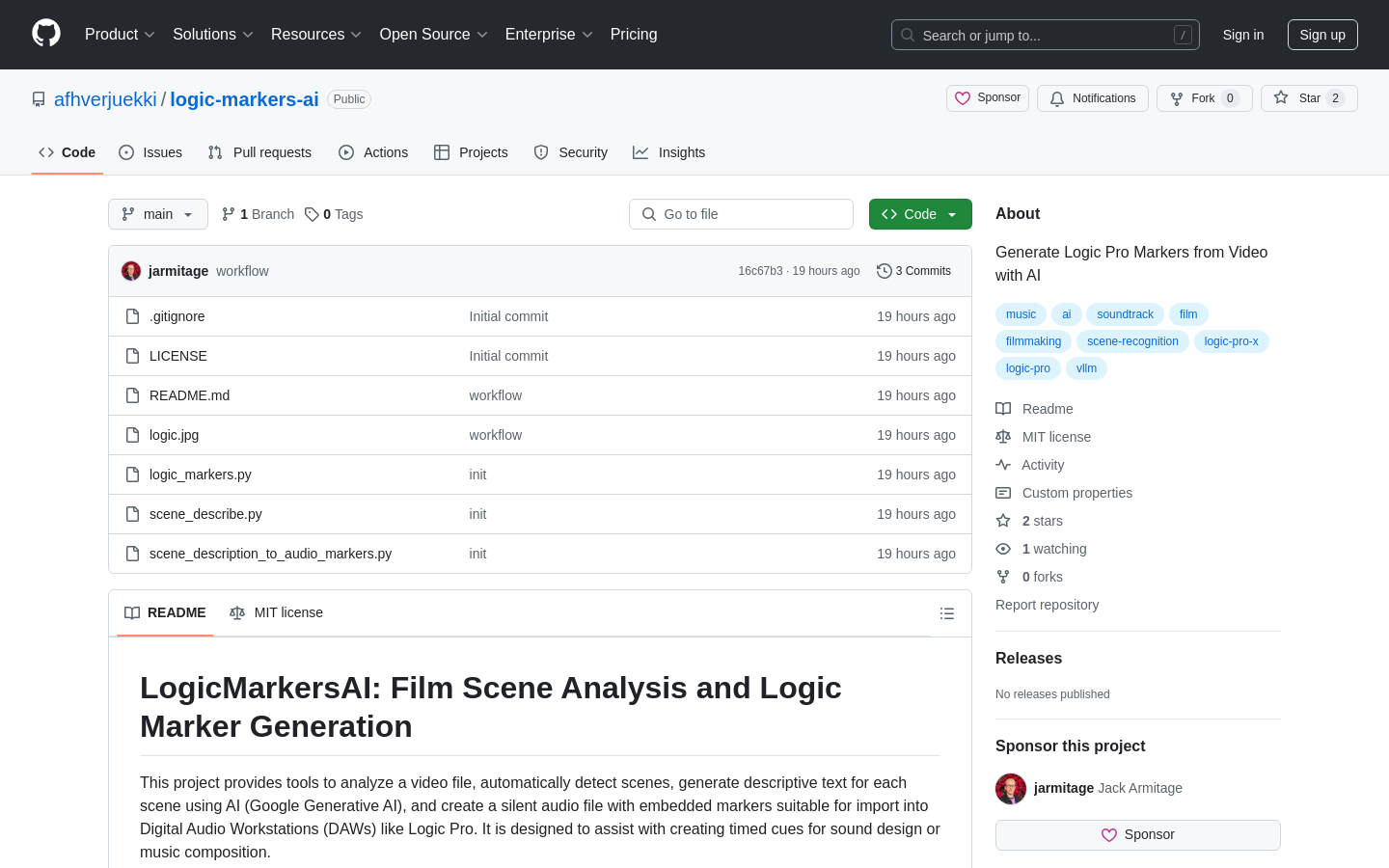Open Initial commit message for .gitignore
The height and width of the screenshot is (868, 1389).
508,316
